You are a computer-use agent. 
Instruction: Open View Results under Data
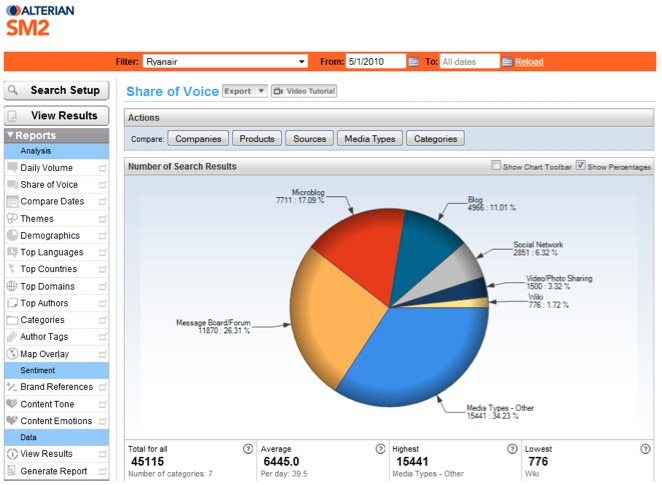(x=46, y=454)
